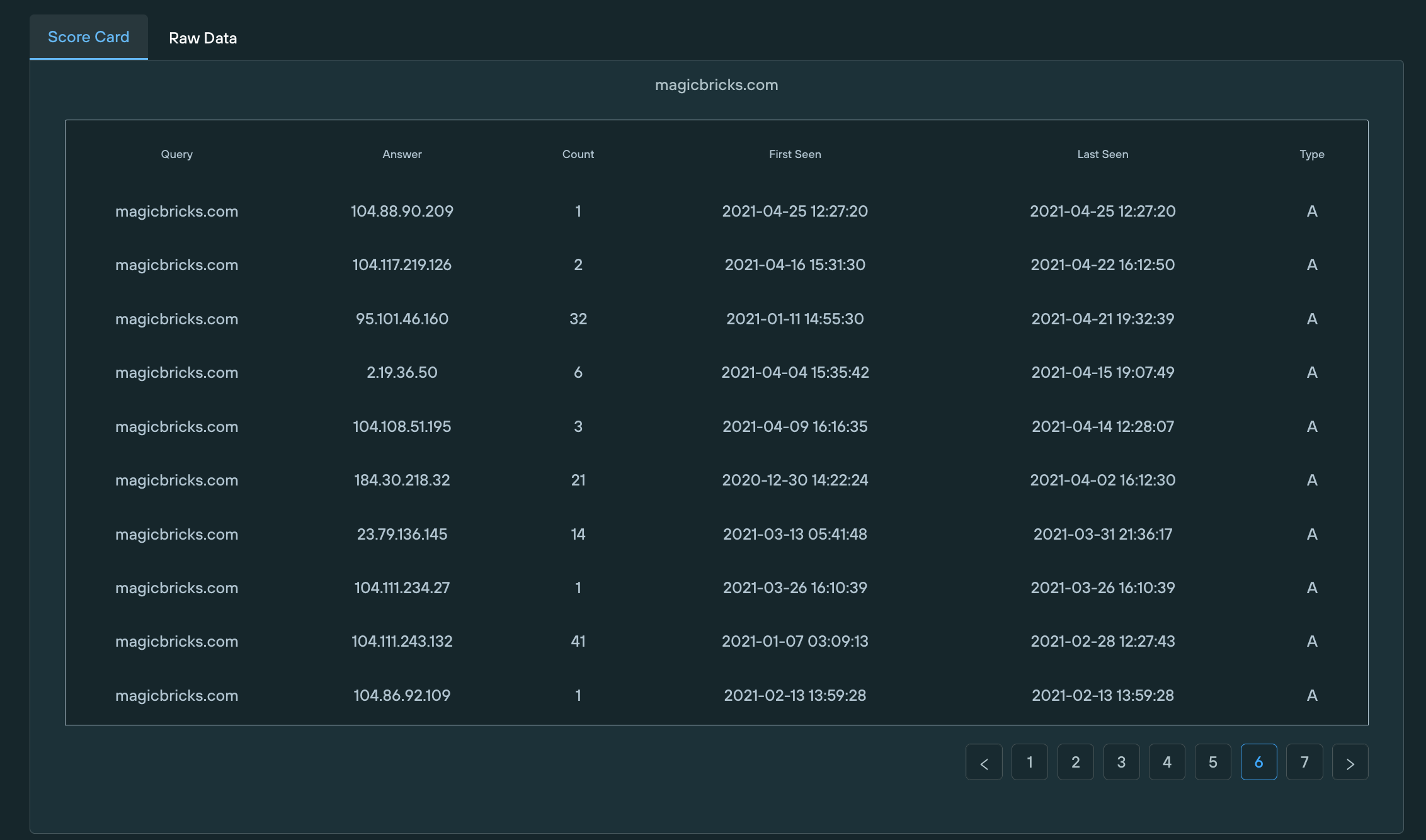
Task: Click last seen 2021-04-15 19:07:49
Action: [1103, 372]
